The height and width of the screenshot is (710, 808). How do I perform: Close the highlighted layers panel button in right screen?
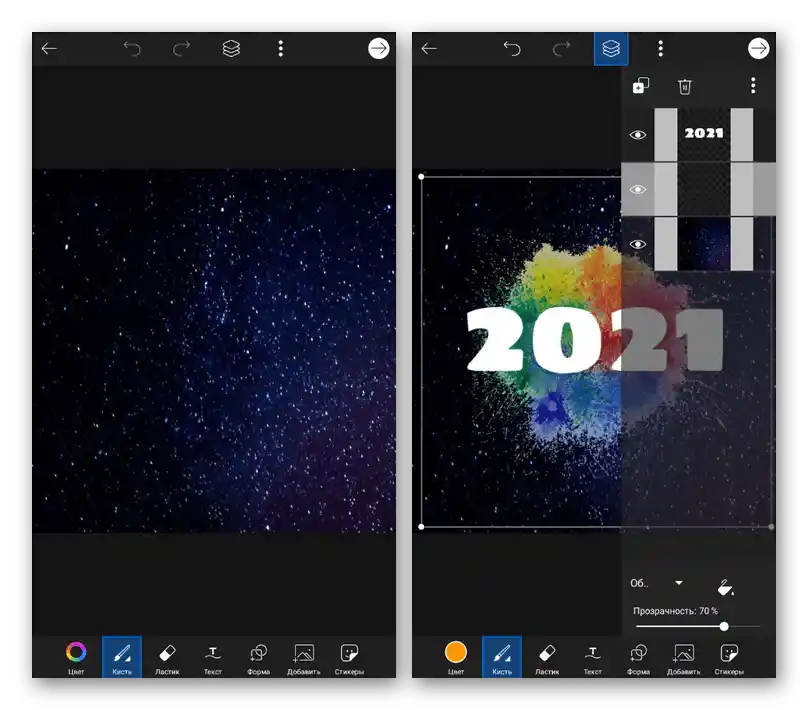tap(611, 49)
